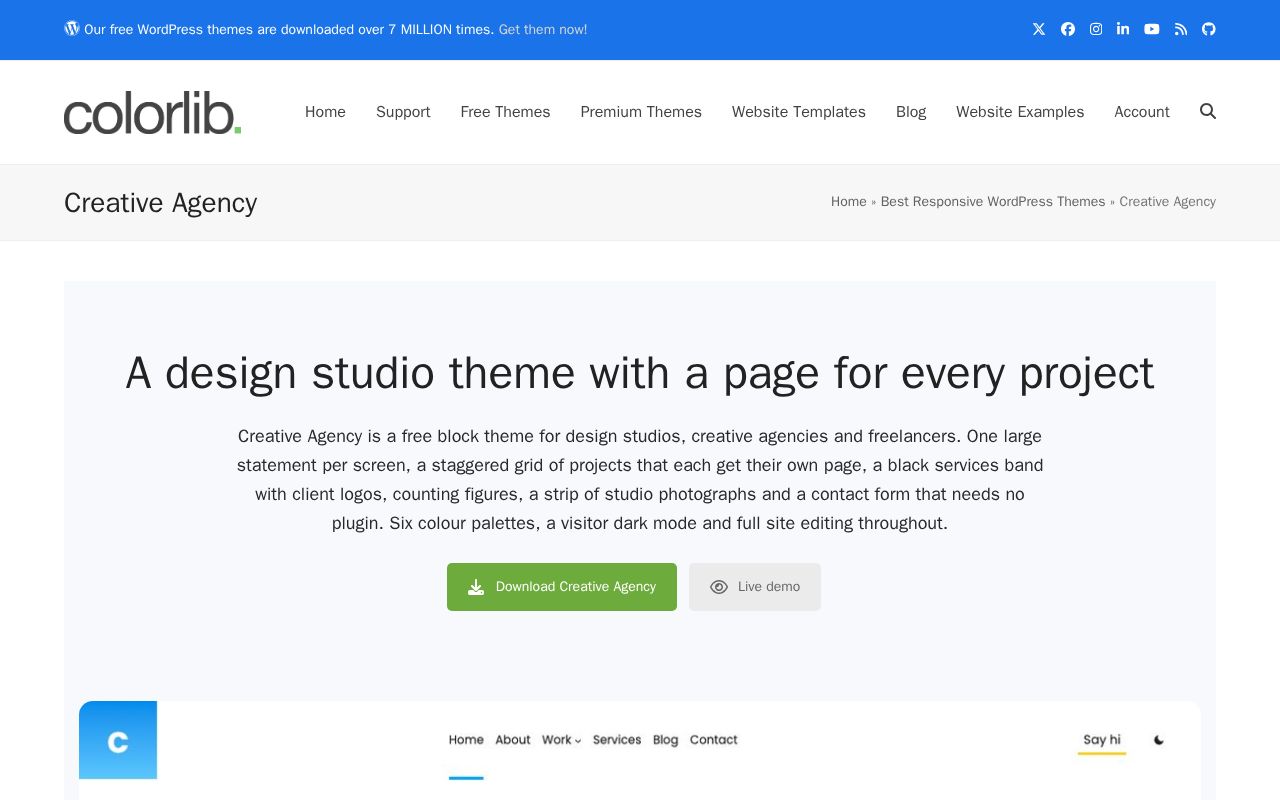Click the RSS feed icon
Viewport: 1280px width, 800px height.
(x=1181, y=29)
